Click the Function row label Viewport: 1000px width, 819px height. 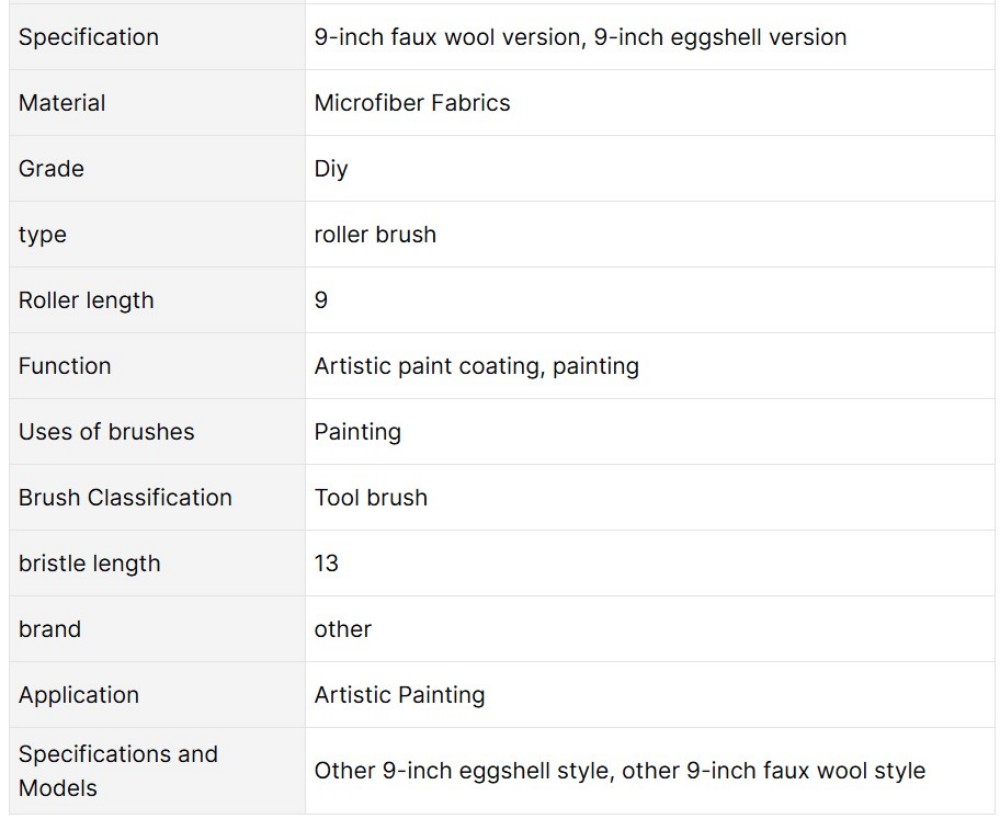coord(64,365)
